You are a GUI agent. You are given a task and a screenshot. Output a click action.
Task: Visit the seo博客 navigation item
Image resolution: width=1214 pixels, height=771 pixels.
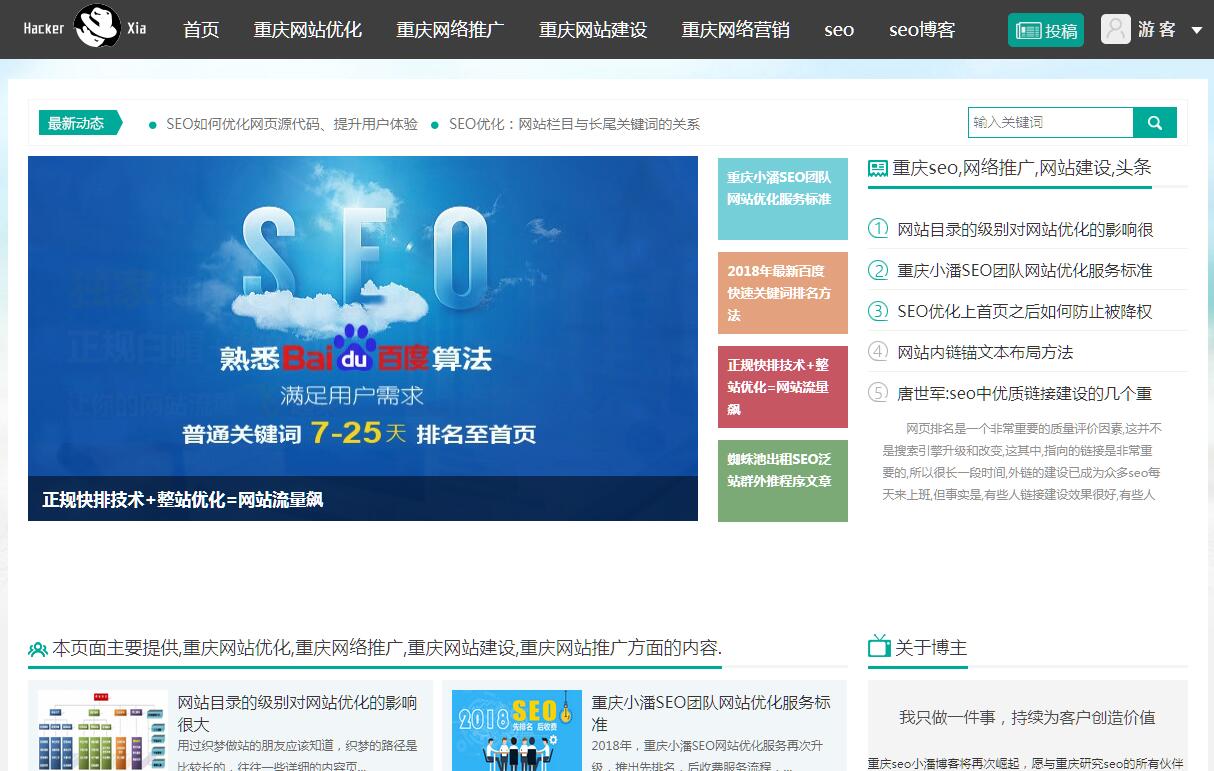[x=922, y=30]
